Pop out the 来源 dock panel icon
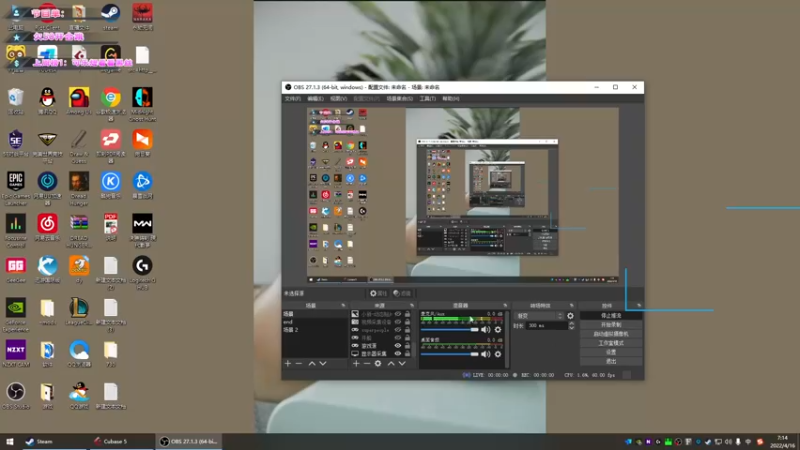This screenshot has height=450, width=800. (412, 305)
